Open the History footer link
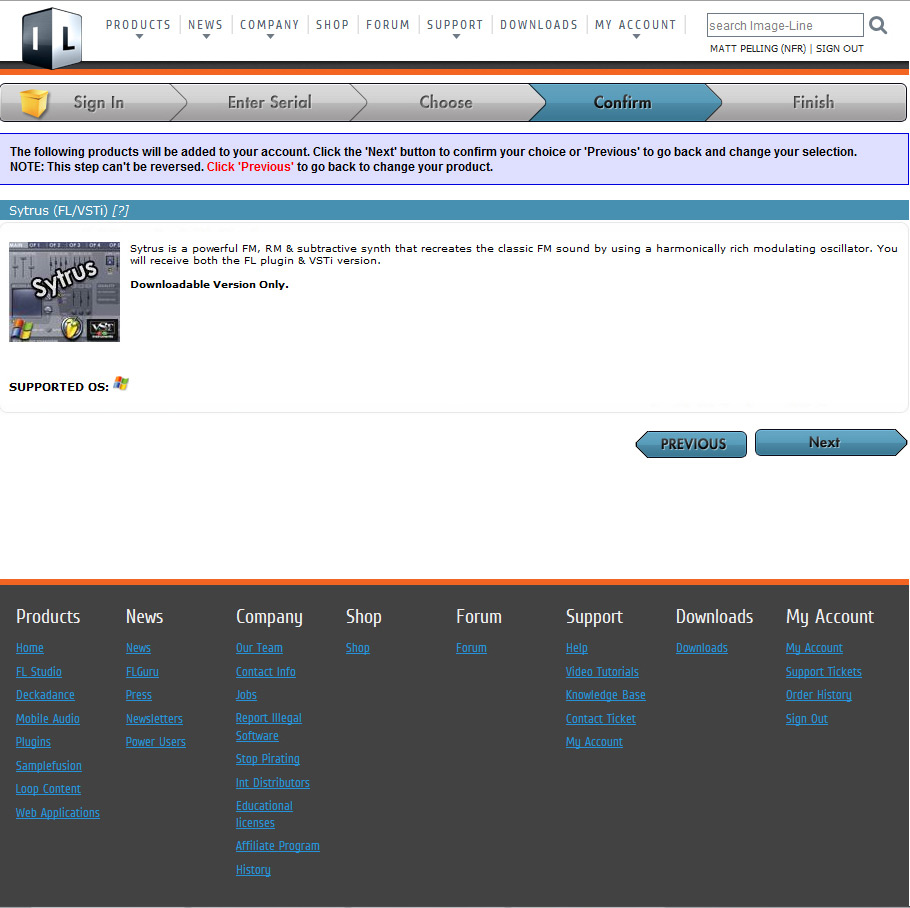Viewport: 910px width, 908px height. 253,870
